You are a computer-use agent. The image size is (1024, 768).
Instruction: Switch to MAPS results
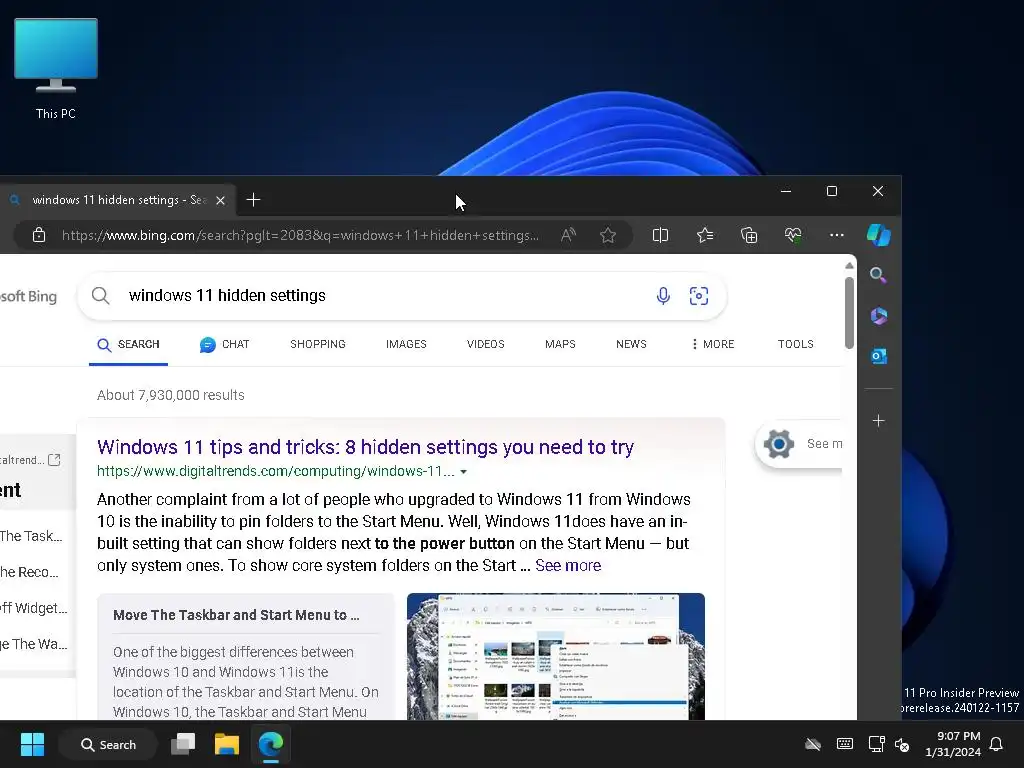point(560,344)
